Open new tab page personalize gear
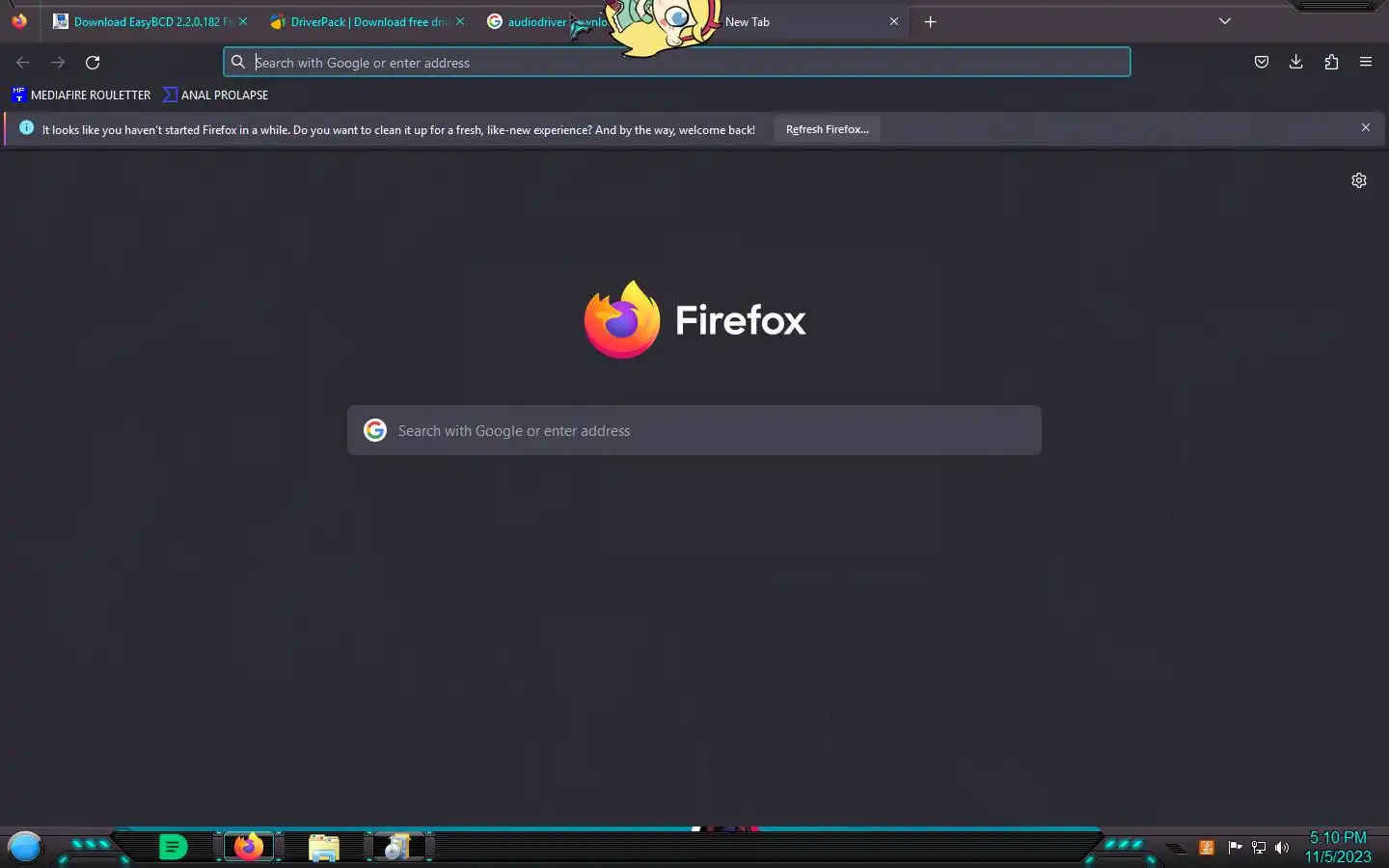Viewport: 1389px width, 868px height. (1359, 180)
